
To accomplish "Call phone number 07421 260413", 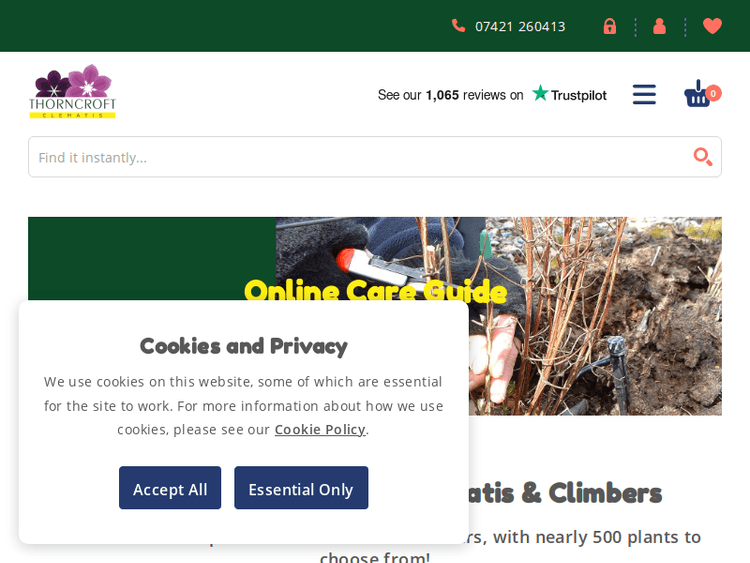I will pos(520,27).
